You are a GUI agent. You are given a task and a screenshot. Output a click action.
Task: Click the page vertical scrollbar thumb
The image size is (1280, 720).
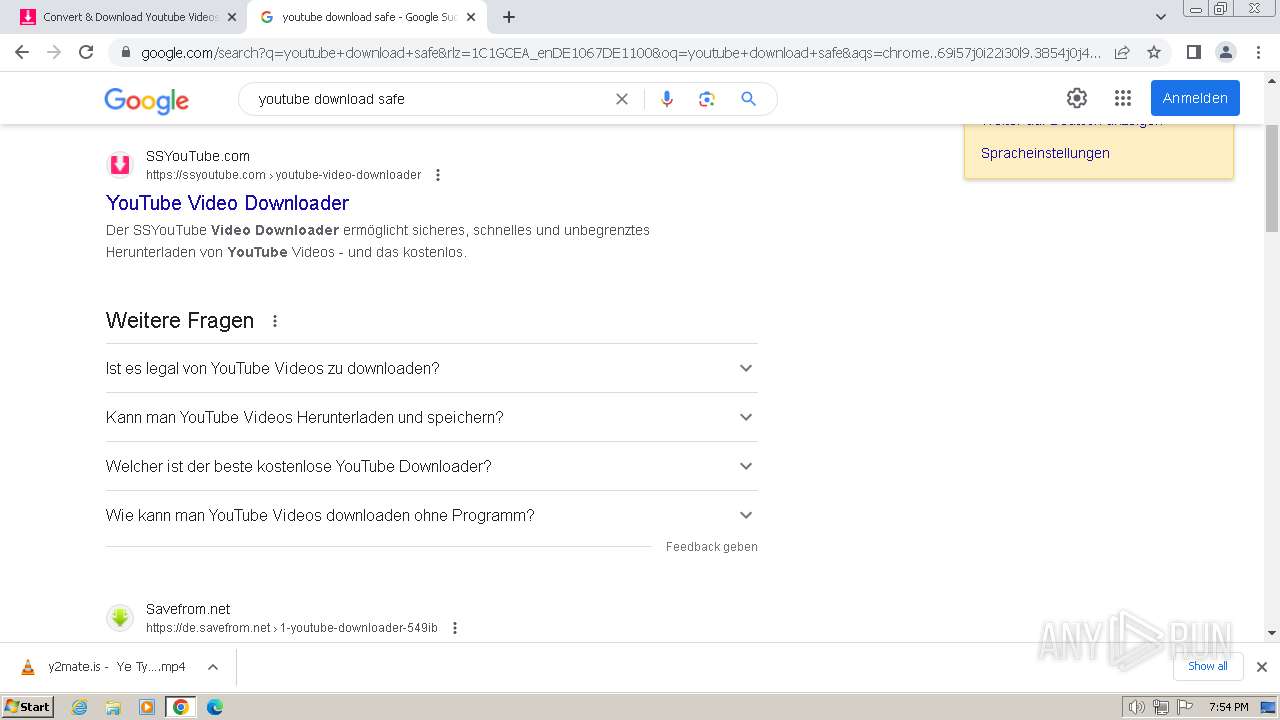tap(1272, 178)
